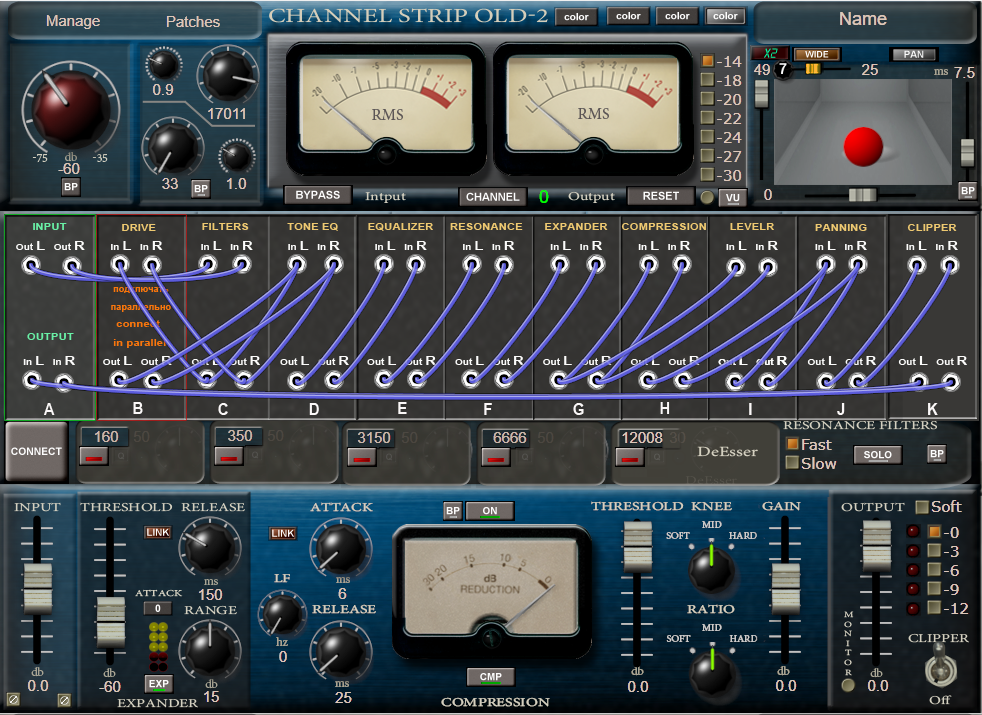Click the BP button in Resonance Filters
The image size is (982, 715).
click(x=936, y=454)
